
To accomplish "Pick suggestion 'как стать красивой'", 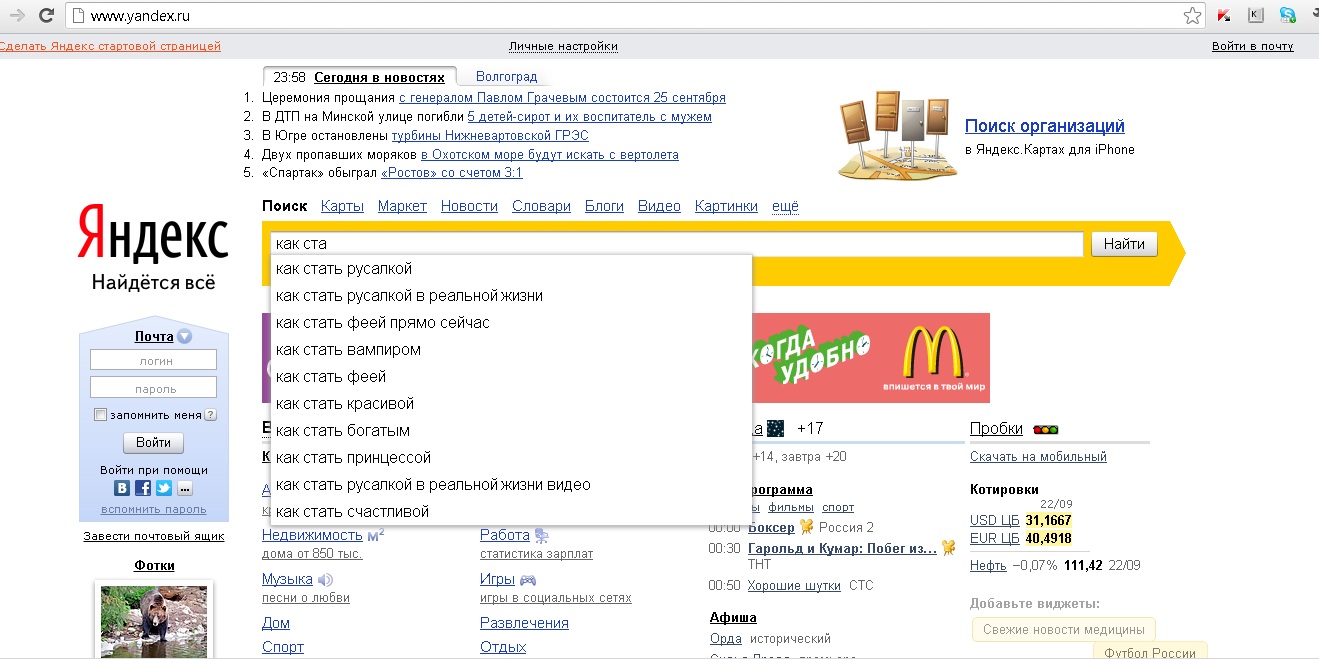I will [x=511, y=404].
